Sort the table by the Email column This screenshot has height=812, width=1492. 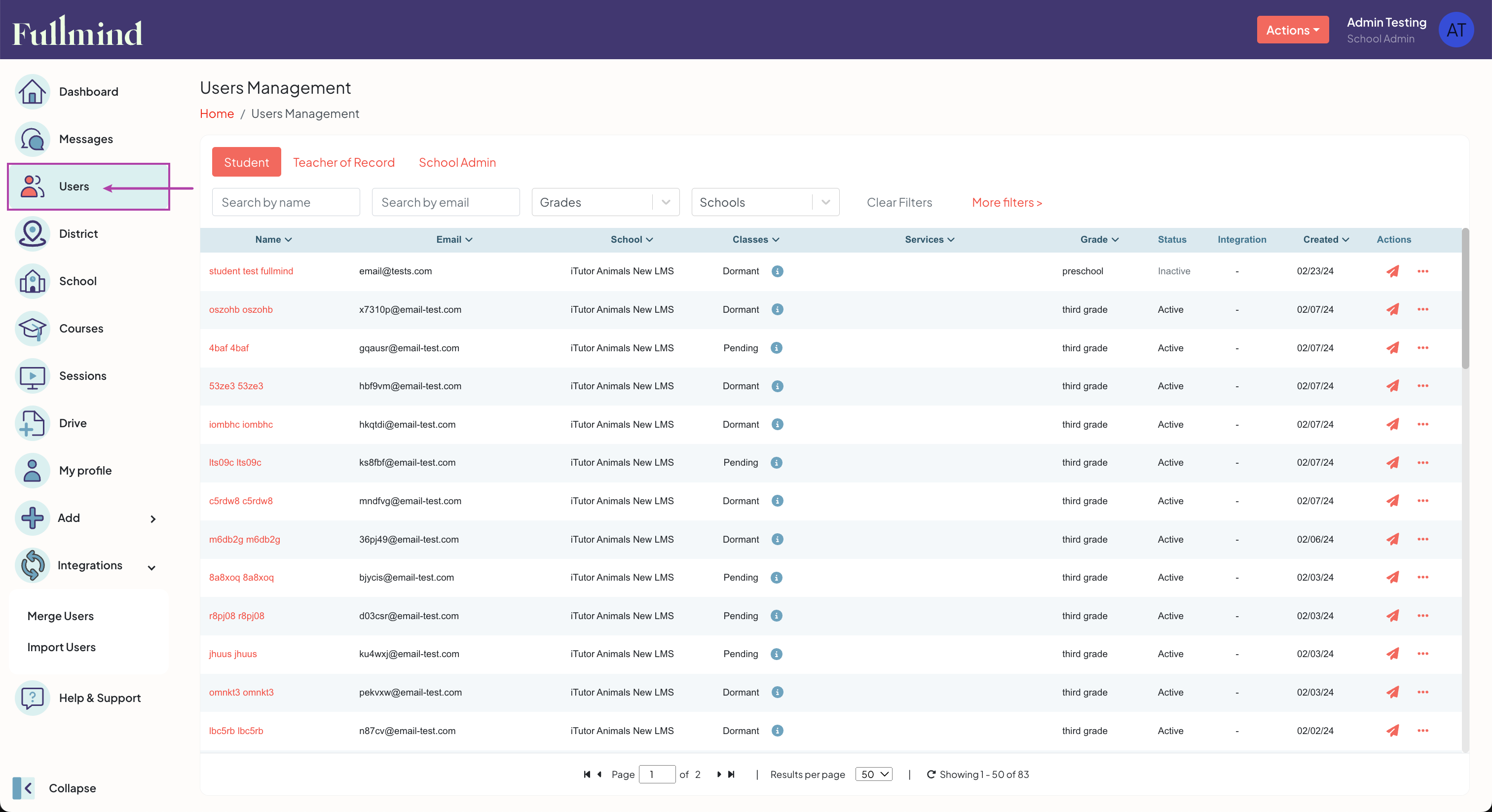pyautogui.click(x=453, y=239)
